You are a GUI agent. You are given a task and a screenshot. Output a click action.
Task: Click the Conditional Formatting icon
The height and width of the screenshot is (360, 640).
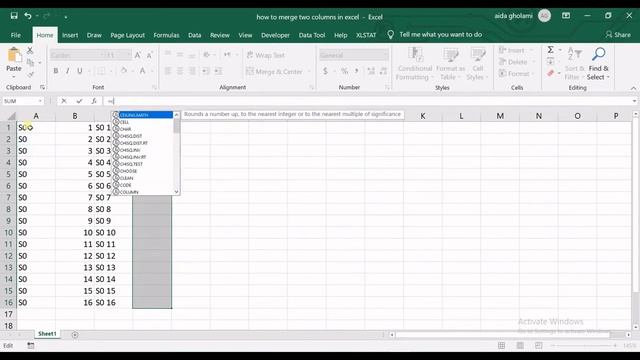tap(415, 54)
